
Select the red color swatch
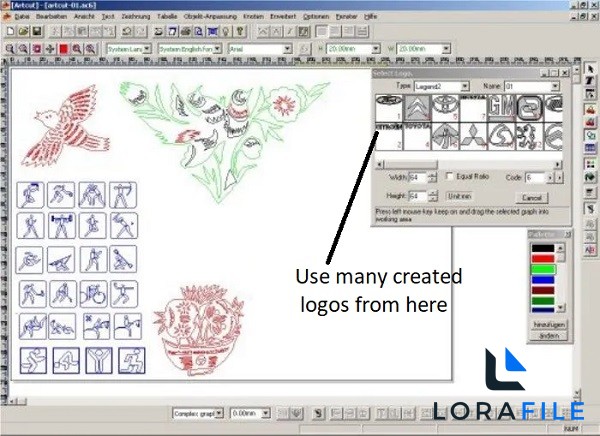pyautogui.click(x=543, y=258)
